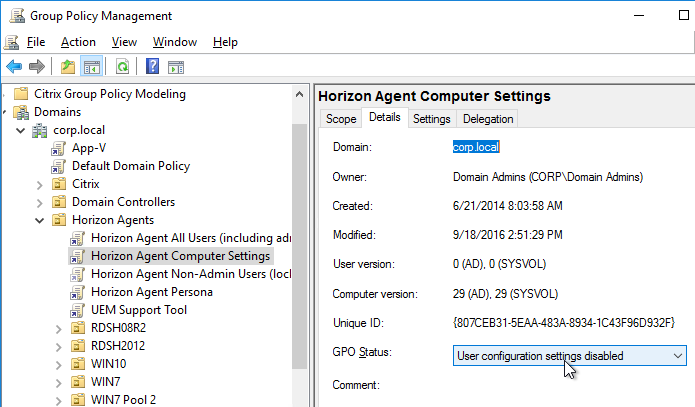The height and width of the screenshot is (407, 695).
Task: Toggle the Show/Hide Console Tree icon
Action: click(92, 67)
